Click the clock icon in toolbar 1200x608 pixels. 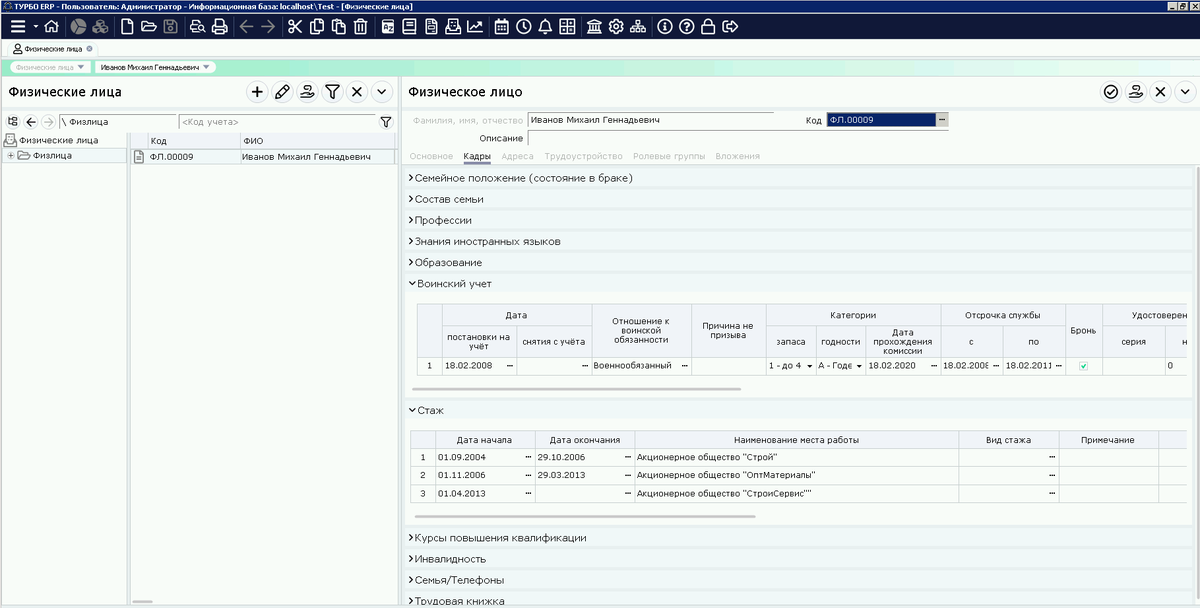pos(524,26)
